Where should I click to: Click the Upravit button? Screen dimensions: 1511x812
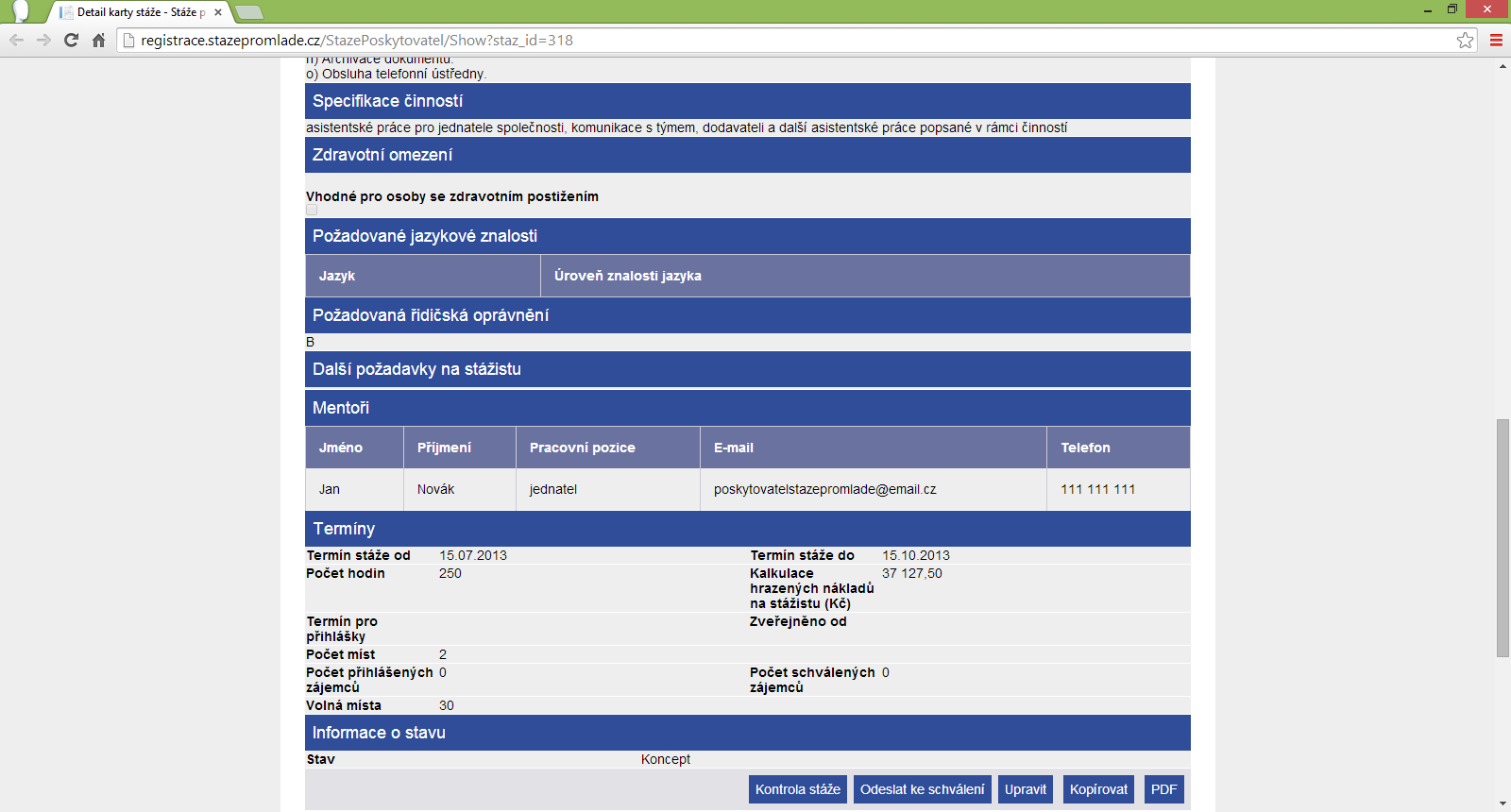[x=1026, y=789]
